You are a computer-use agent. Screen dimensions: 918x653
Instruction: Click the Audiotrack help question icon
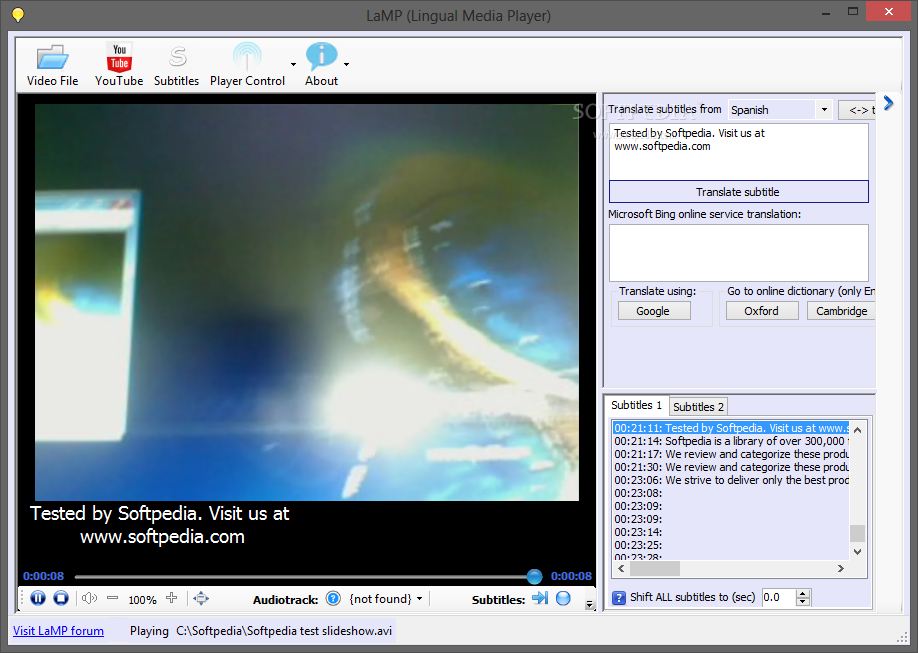click(x=333, y=599)
